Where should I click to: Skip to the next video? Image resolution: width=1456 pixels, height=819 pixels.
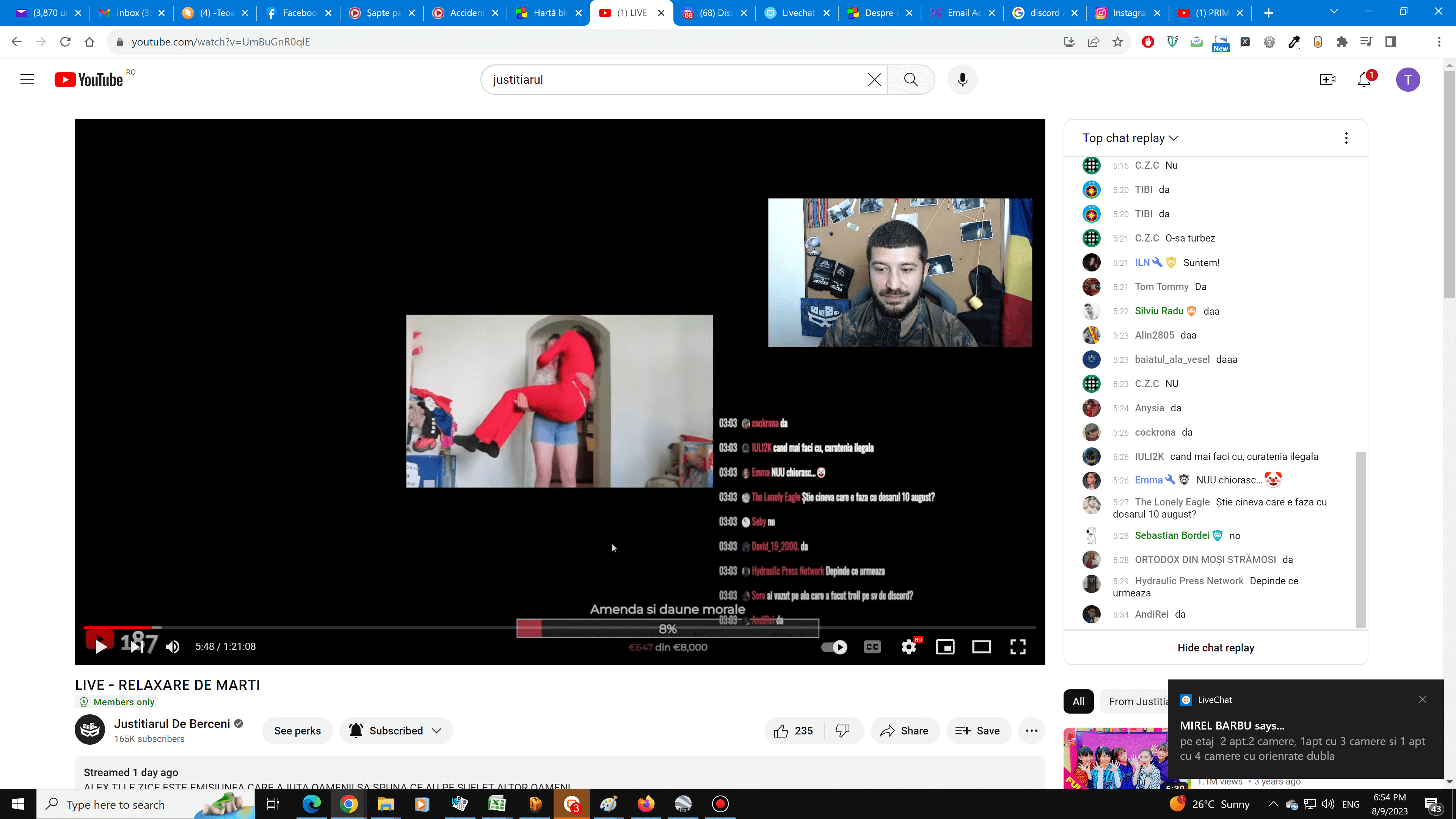(136, 646)
